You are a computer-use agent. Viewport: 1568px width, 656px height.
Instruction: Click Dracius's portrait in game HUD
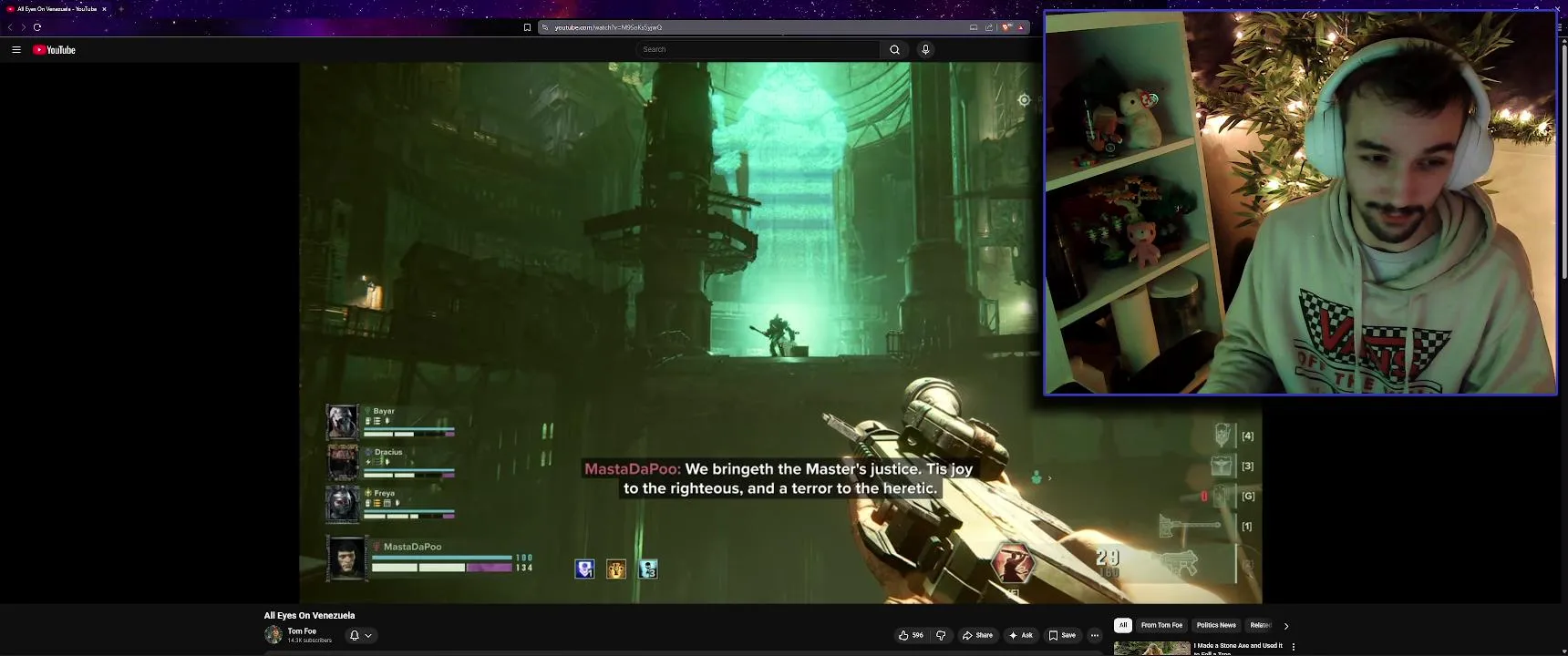coord(343,463)
